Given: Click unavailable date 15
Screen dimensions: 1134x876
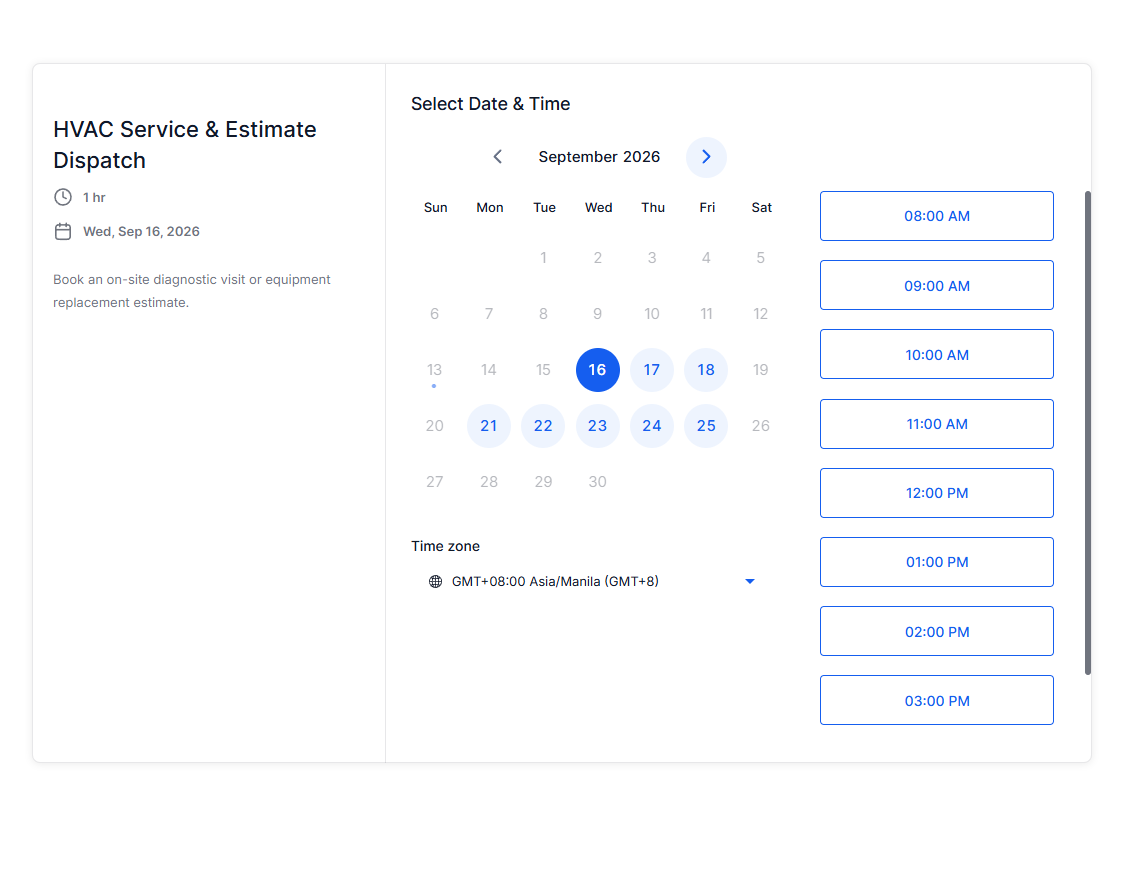Looking at the screenshot, I should coord(543,370).
